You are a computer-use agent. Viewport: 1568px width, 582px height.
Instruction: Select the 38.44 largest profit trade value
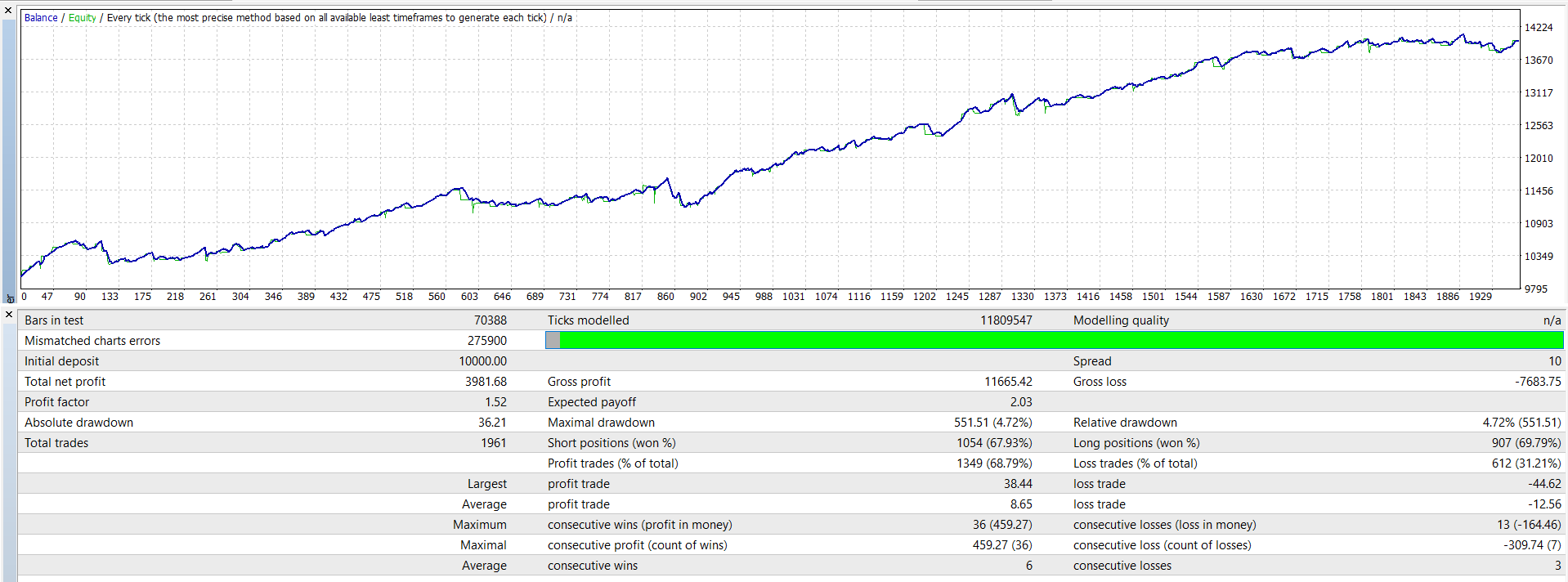coord(1018,484)
